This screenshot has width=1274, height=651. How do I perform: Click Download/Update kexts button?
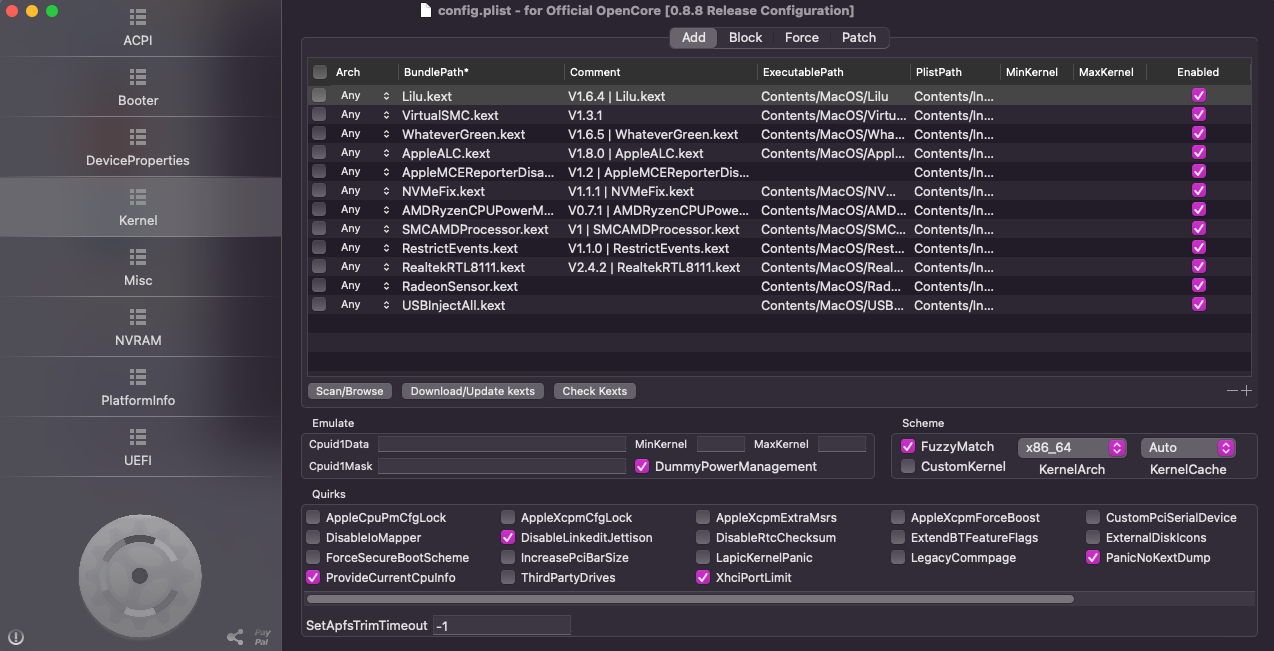coord(472,391)
